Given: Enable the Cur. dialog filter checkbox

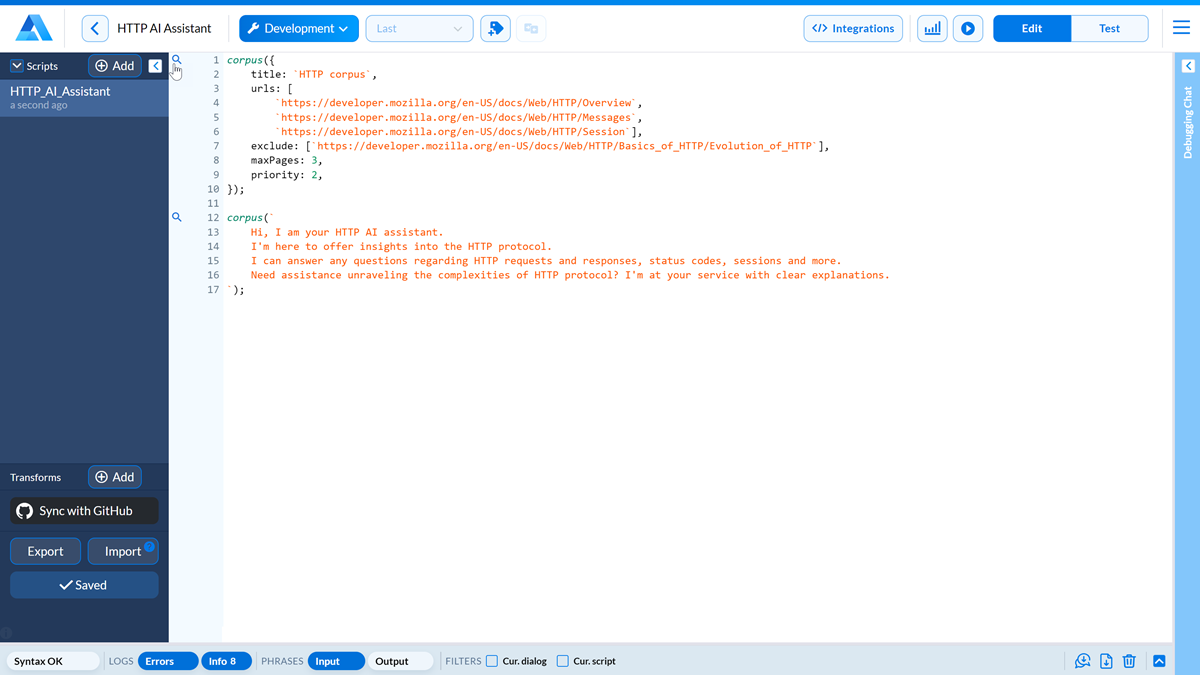Looking at the screenshot, I should (491, 661).
